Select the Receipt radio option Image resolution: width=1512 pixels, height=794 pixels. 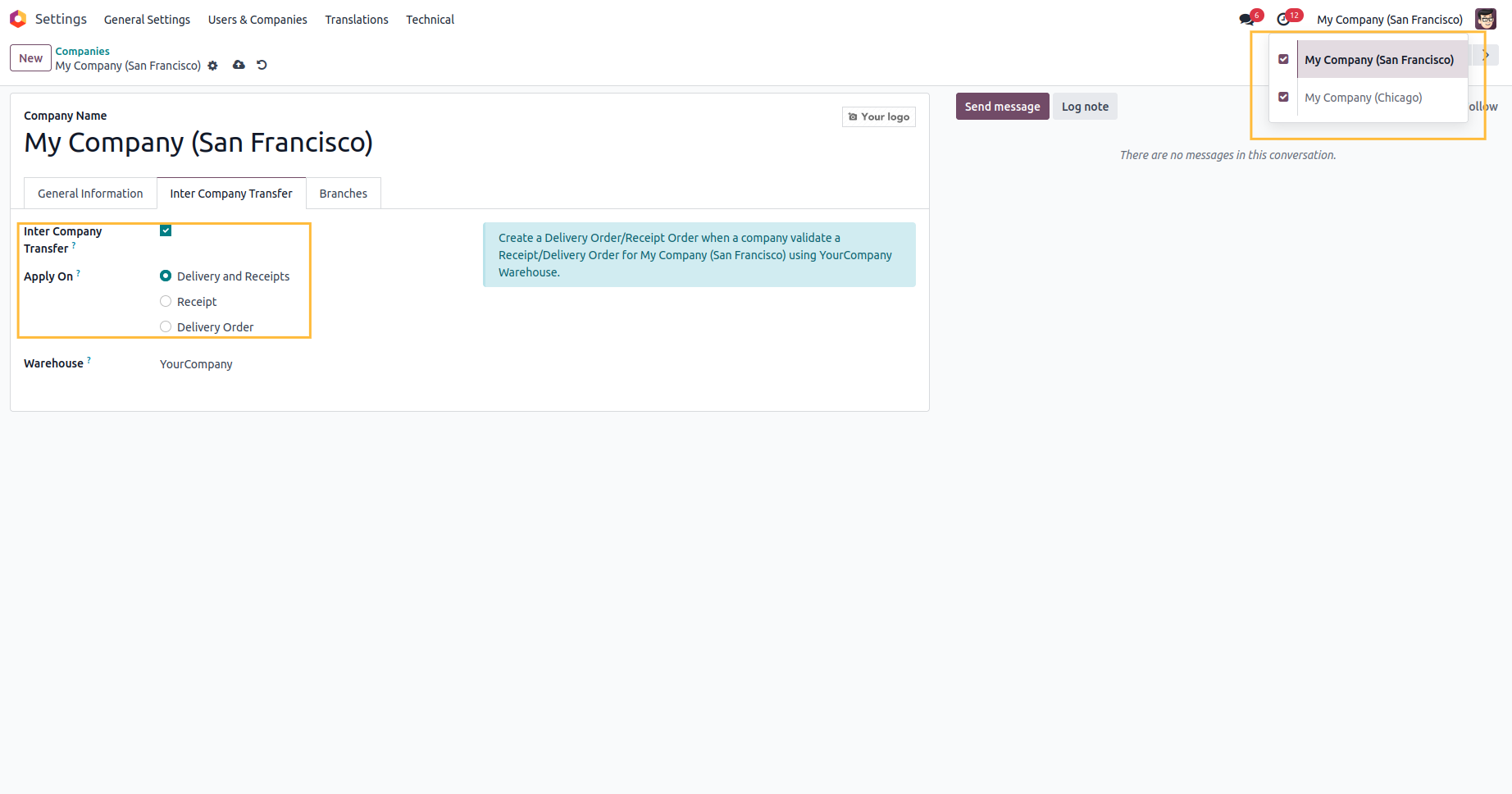(x=166, y=301)
